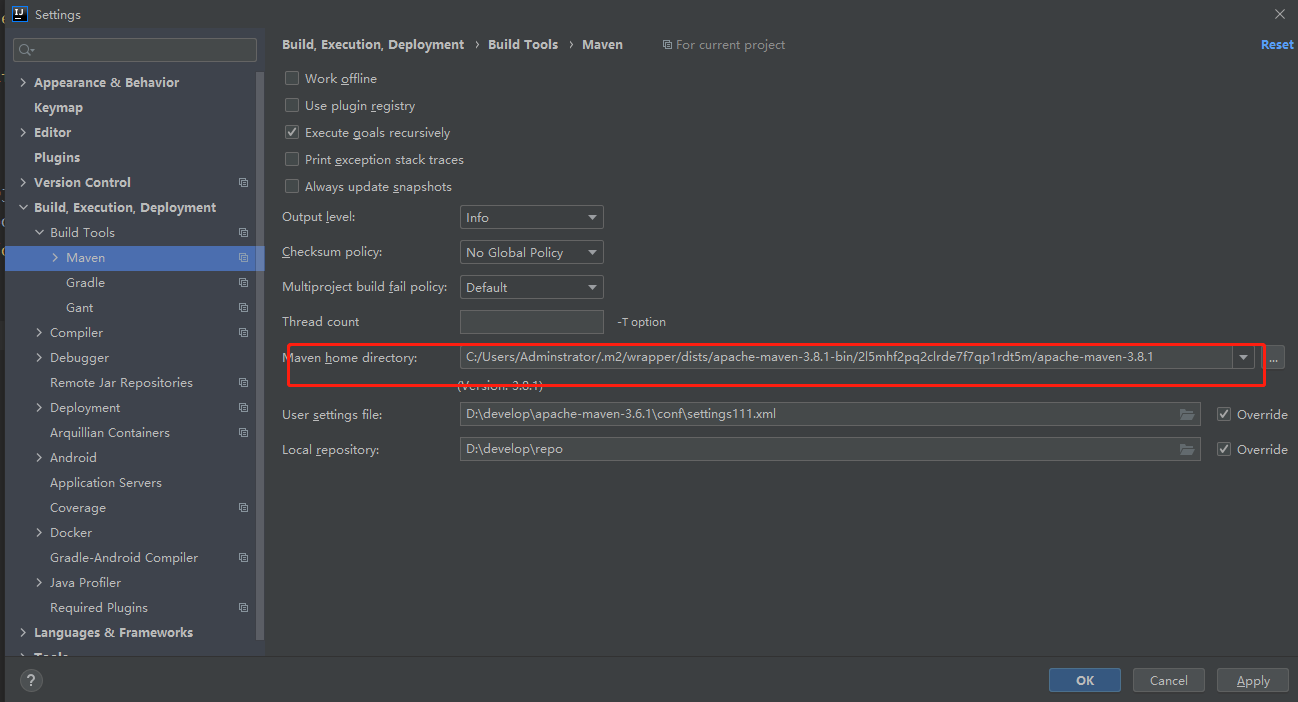Screen dimensions: 1298x702
Task: Enable Print exception stack traces
Action: 291,159
